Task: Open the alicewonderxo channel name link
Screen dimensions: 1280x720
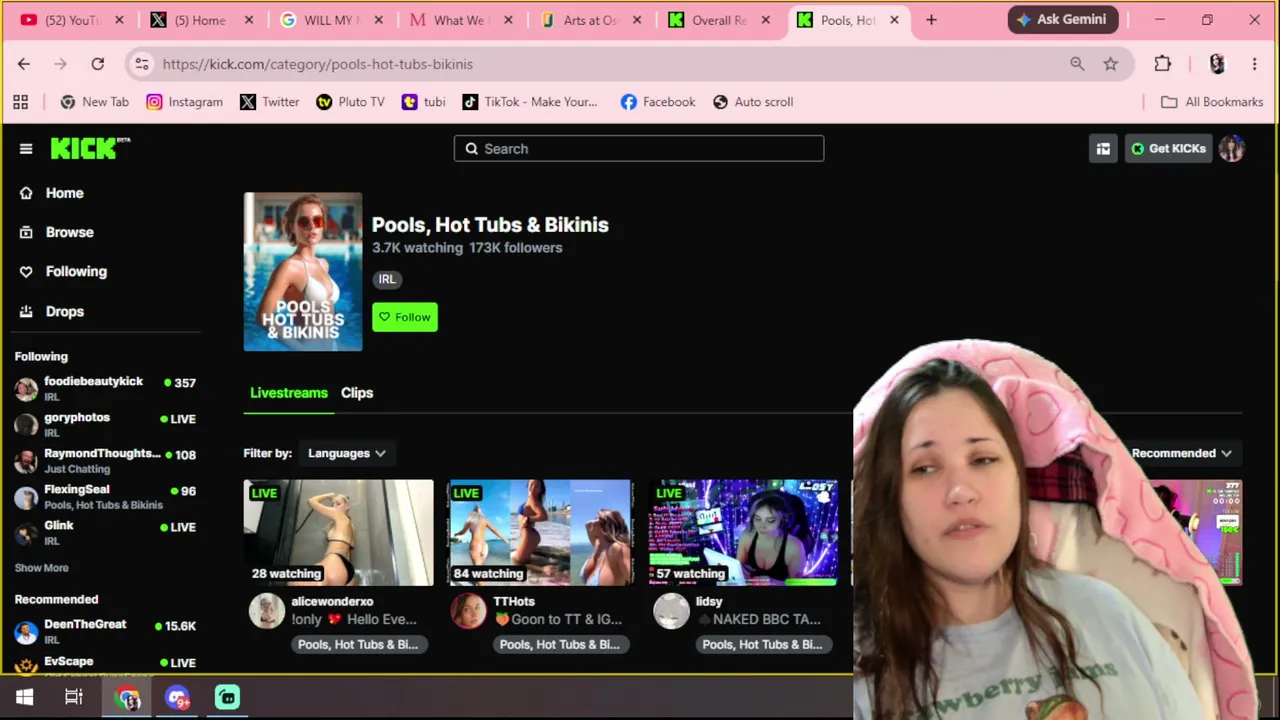Action: pos(332,601)
